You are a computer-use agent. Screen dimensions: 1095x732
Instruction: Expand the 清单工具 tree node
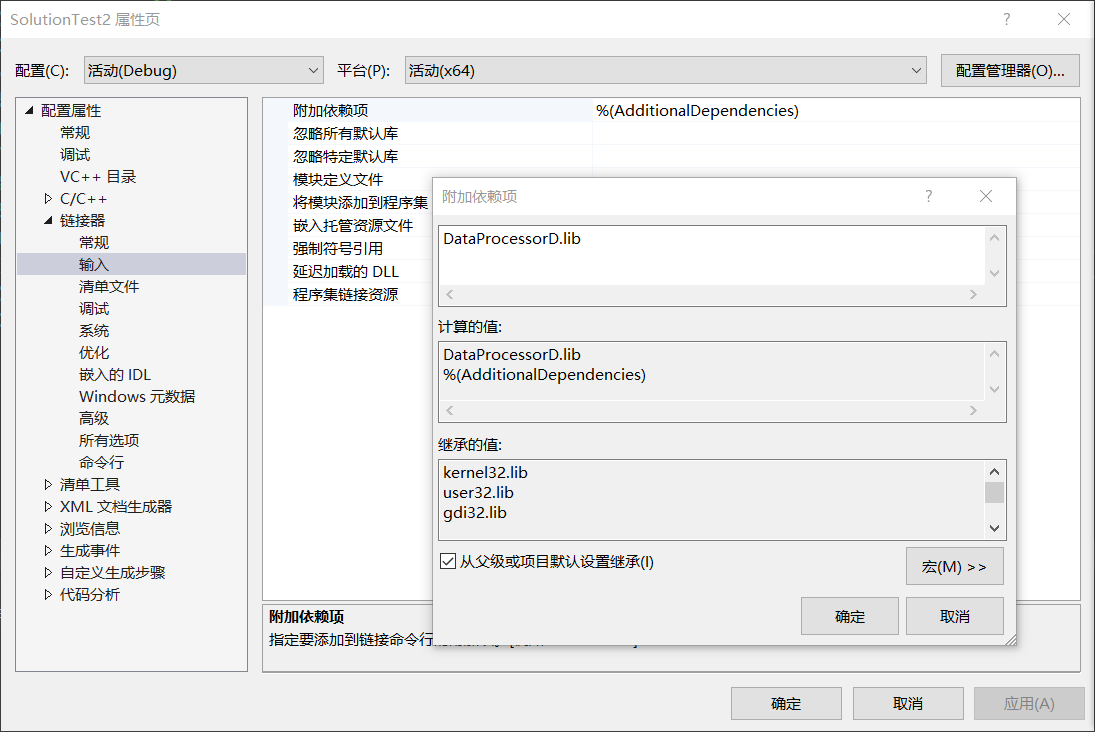click(x=44, y=484)
